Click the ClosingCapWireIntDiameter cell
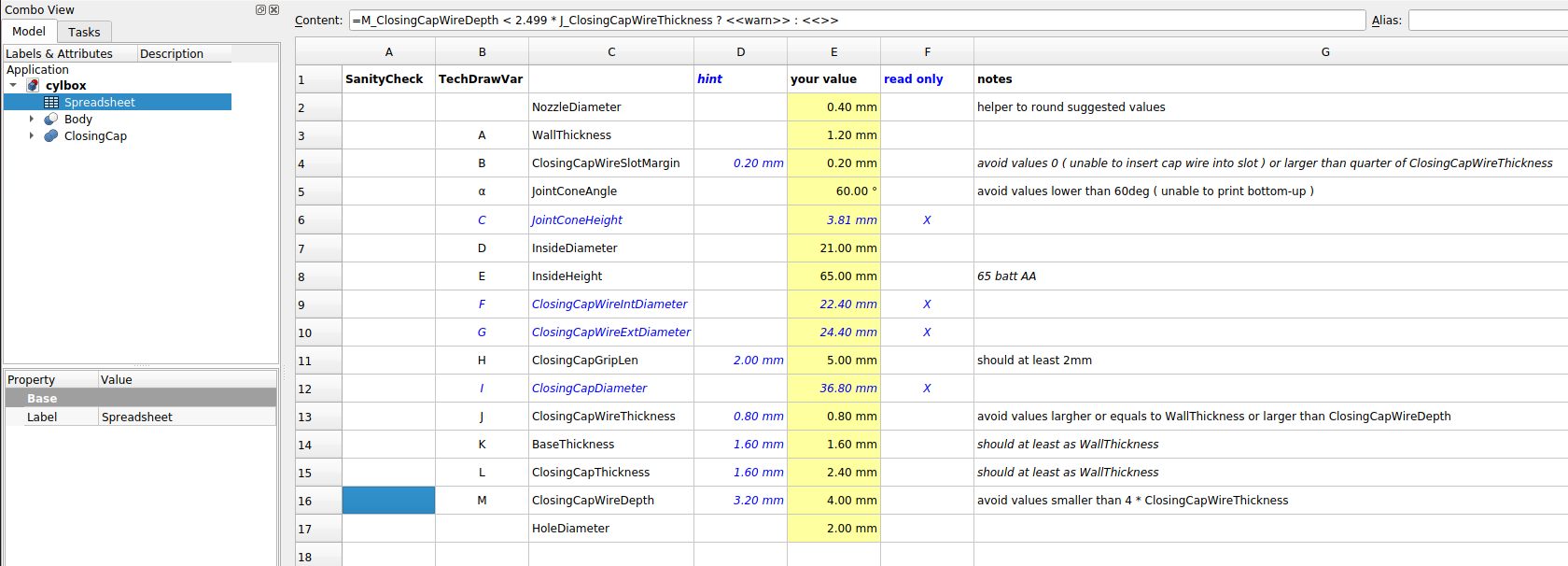This screenshot has width=1568, height=566. 611,304
